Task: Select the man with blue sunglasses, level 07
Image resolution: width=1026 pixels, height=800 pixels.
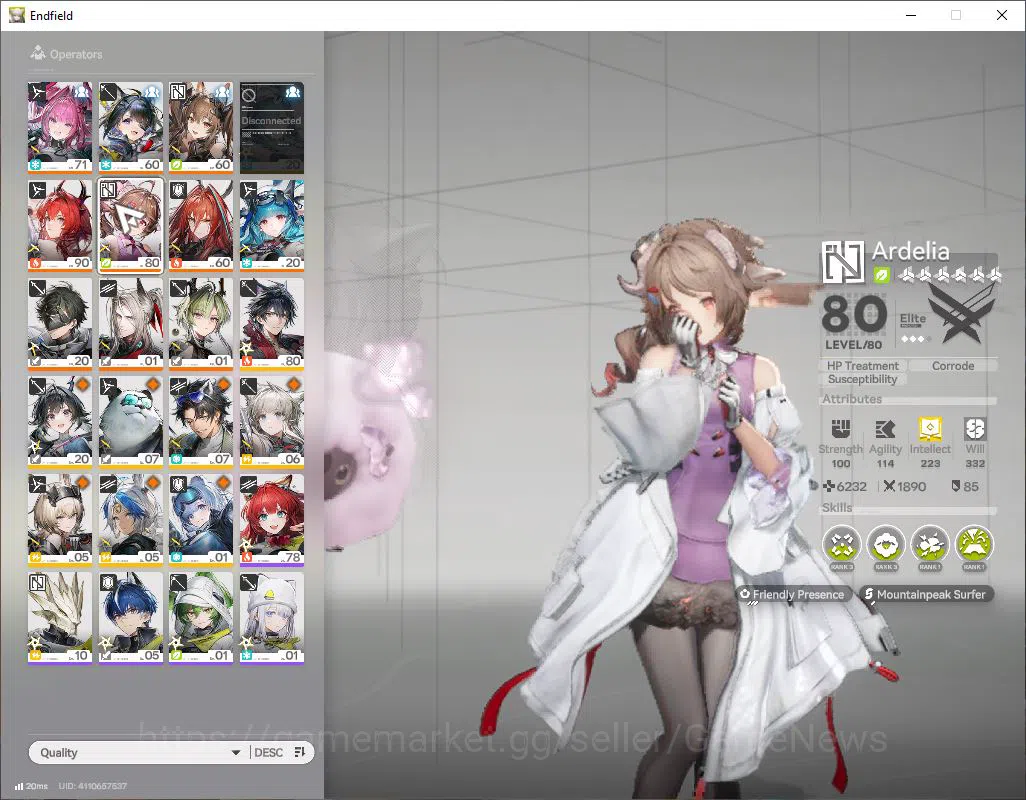Action: click(201, 421)
